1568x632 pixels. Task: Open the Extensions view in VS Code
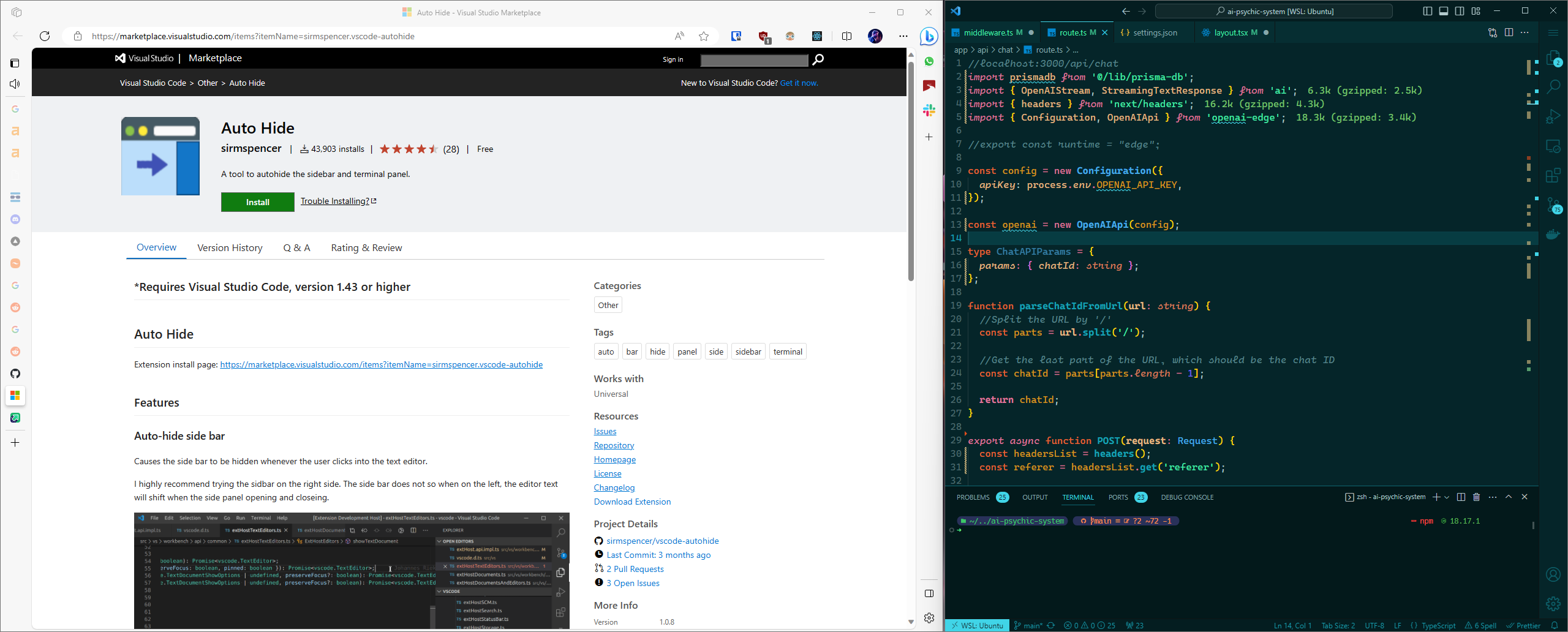click(x=1555, y=175)
